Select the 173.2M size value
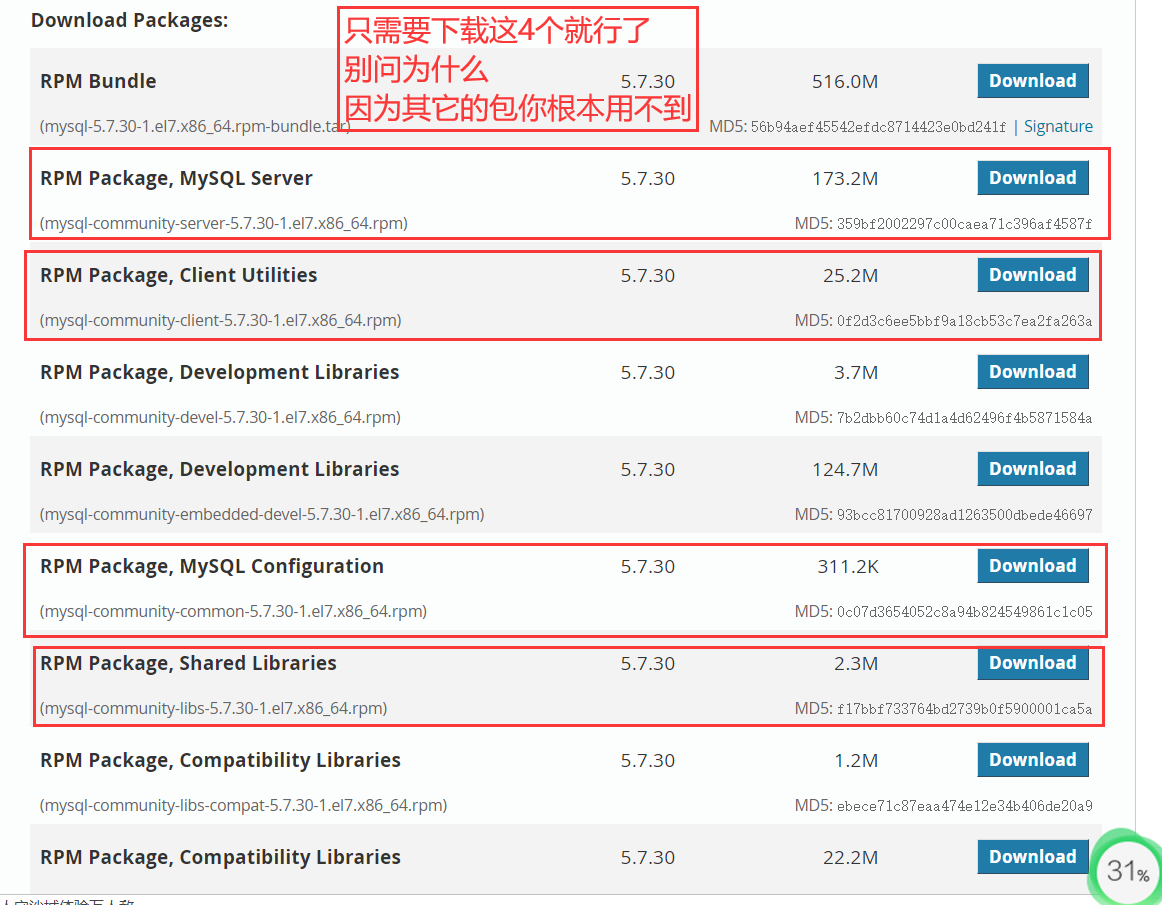The image size is (1162, 905). (x=845, y=179)
